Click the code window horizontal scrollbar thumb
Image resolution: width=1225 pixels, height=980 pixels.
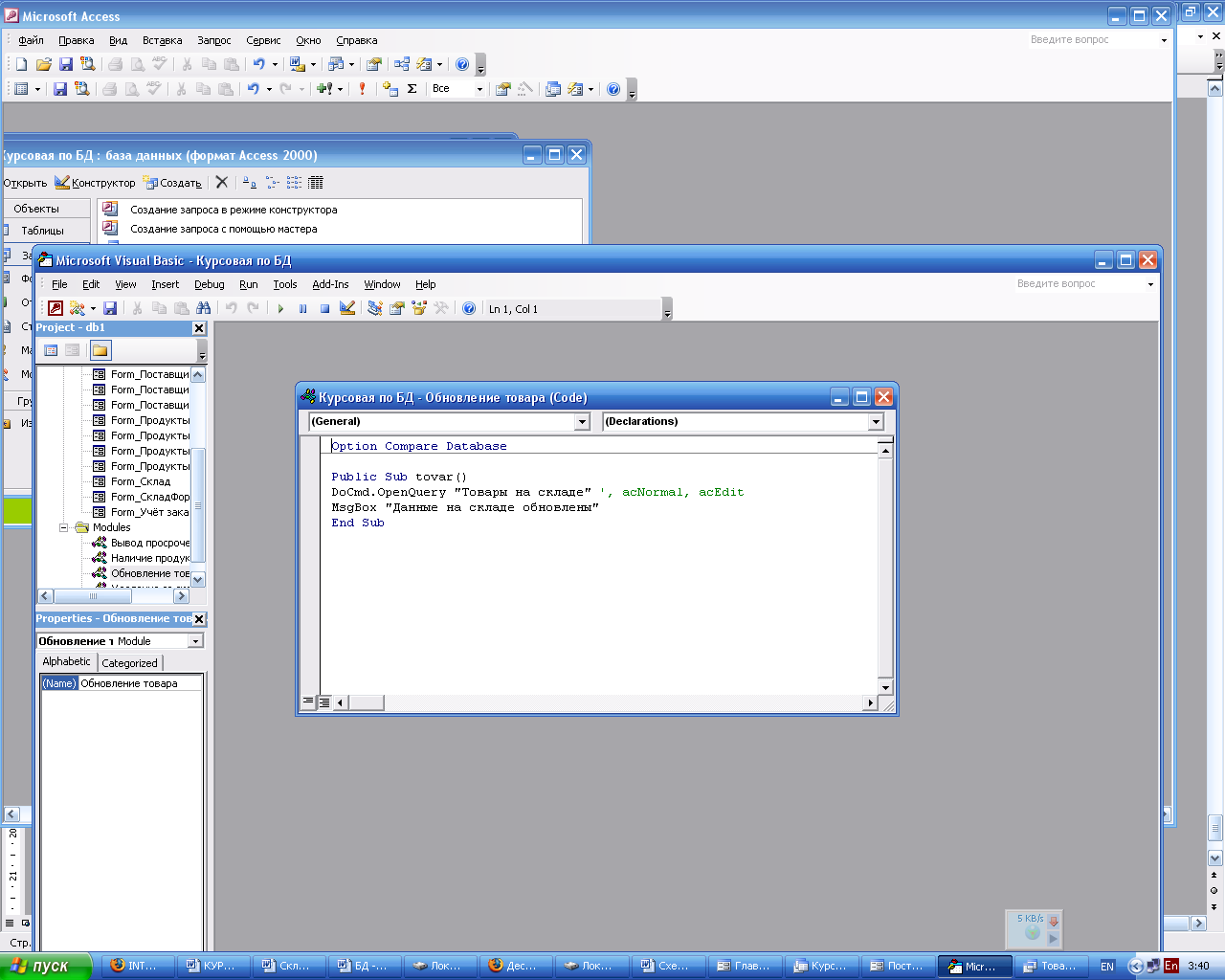pos(367,702)
